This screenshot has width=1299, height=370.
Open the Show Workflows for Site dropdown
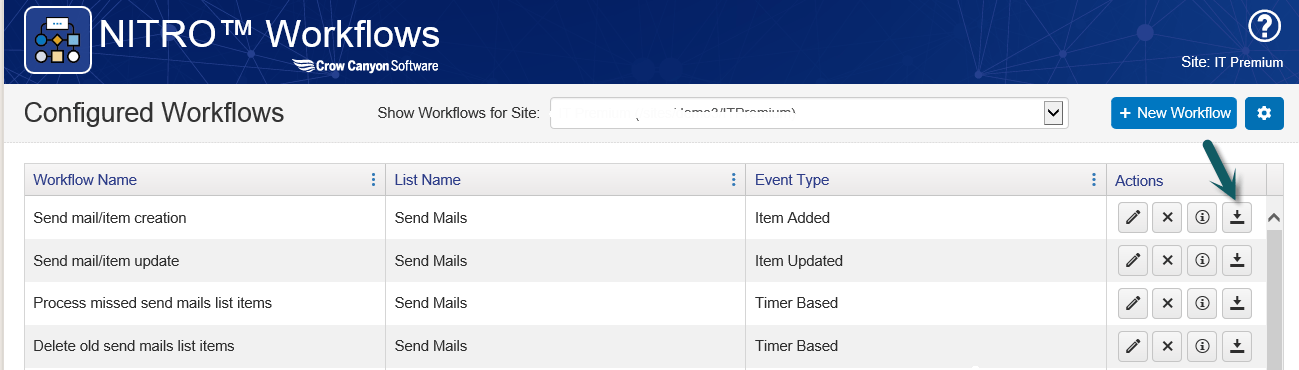(x=809, y=113)
